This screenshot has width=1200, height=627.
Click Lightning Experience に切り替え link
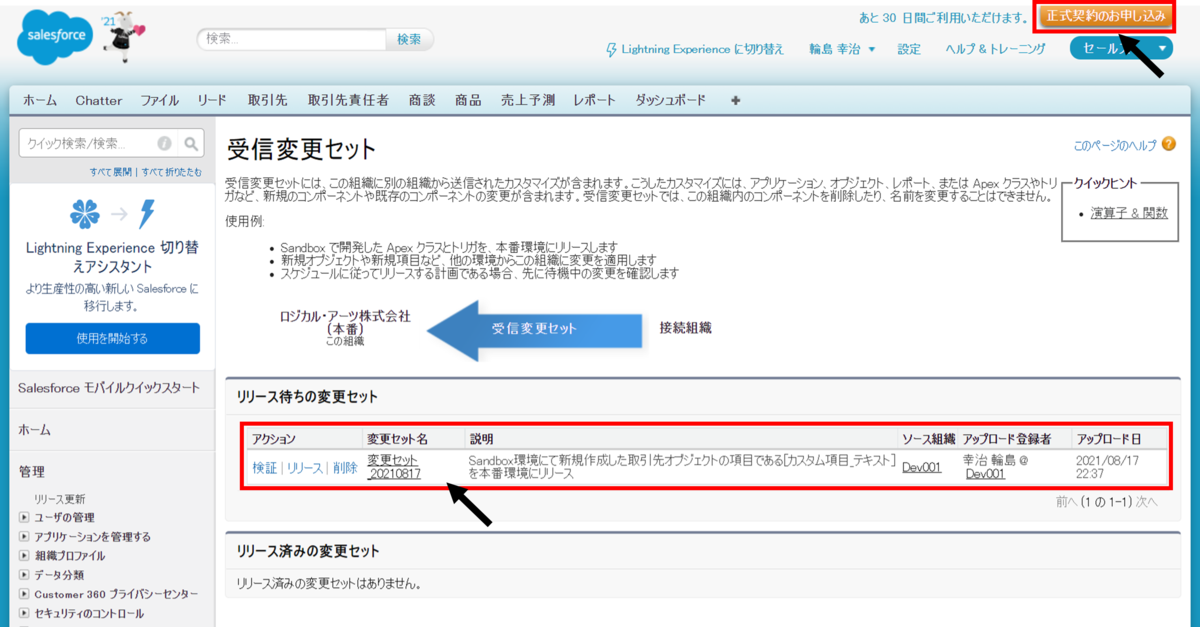click(703, 49)
